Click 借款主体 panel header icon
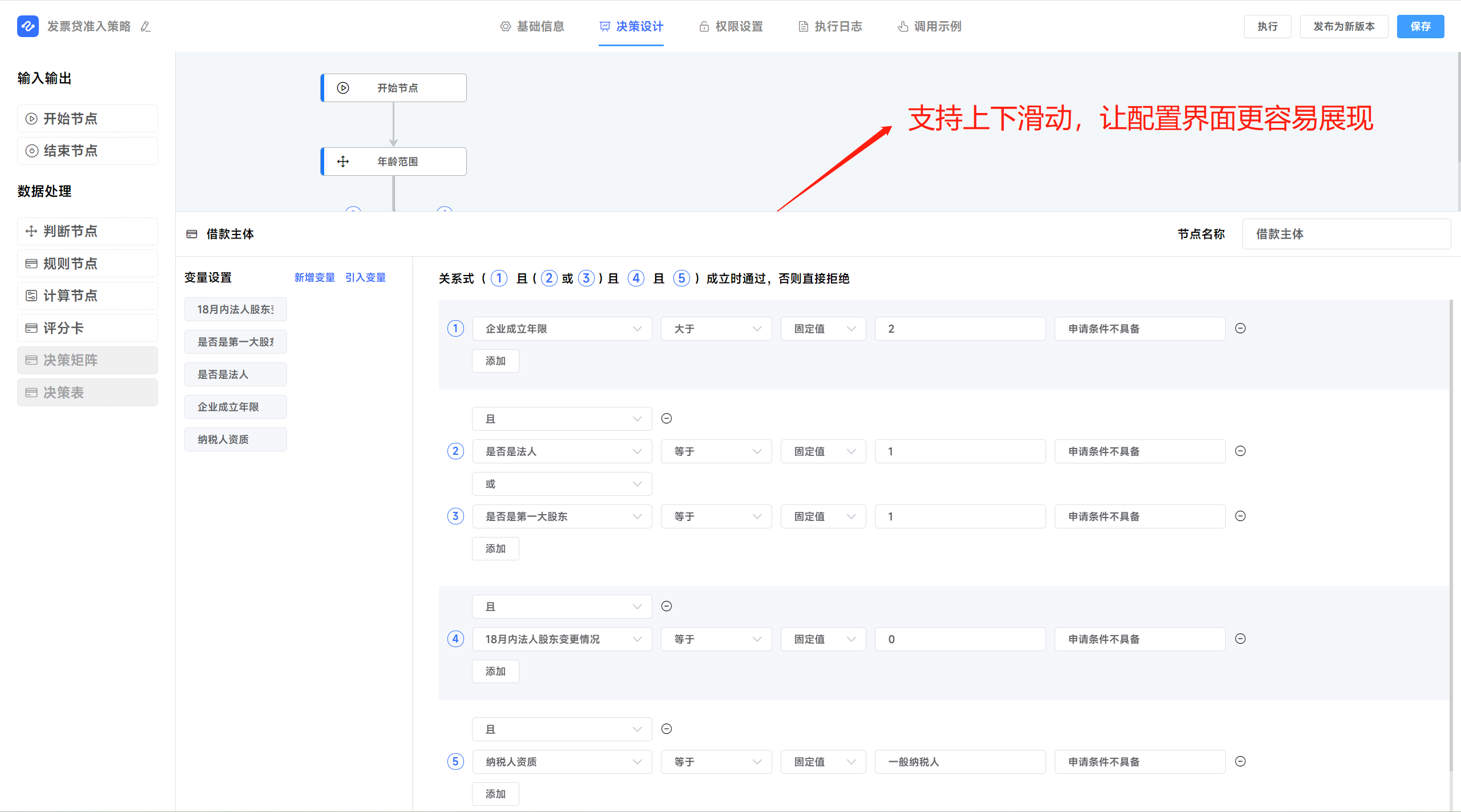The width and height of the screenshot is (1461, 812). (192, 234)
